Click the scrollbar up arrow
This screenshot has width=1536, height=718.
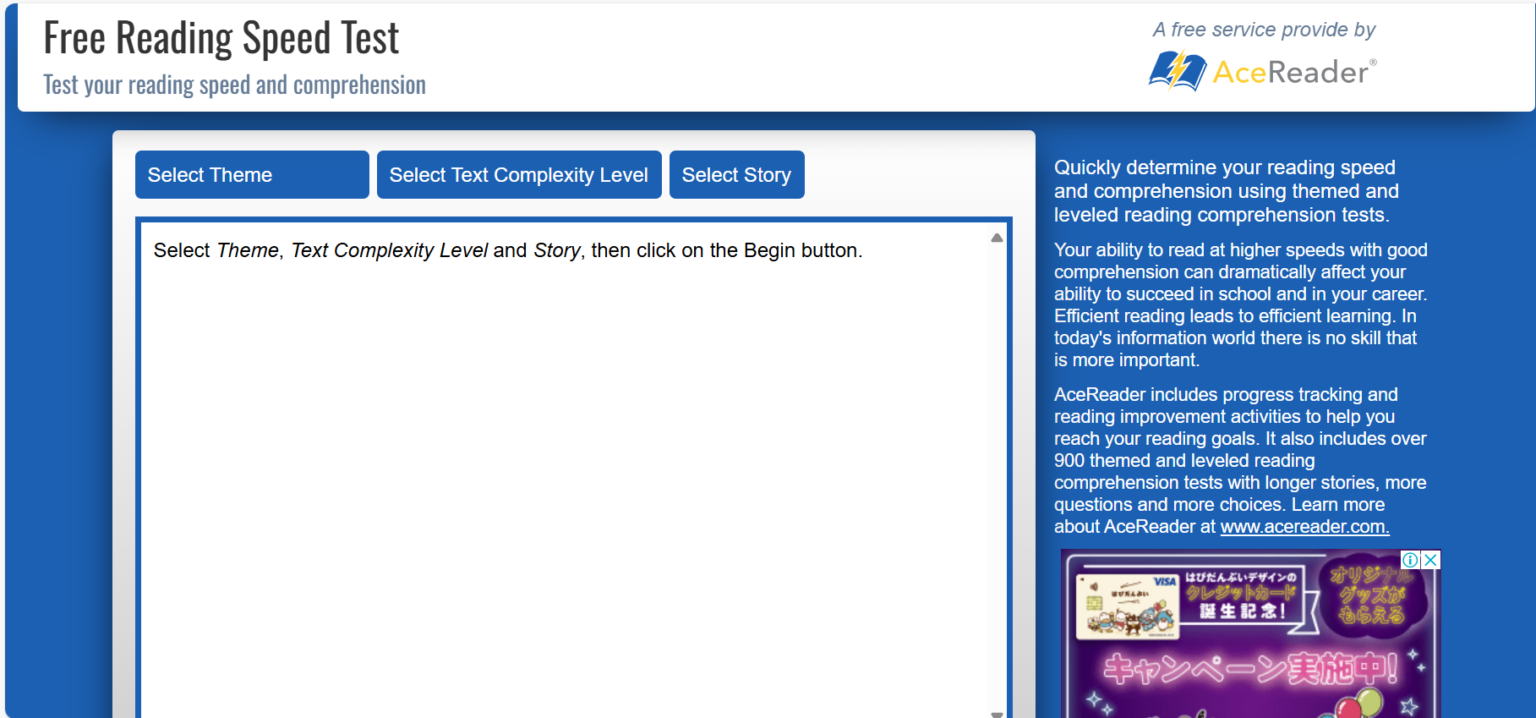coord(996,236)
